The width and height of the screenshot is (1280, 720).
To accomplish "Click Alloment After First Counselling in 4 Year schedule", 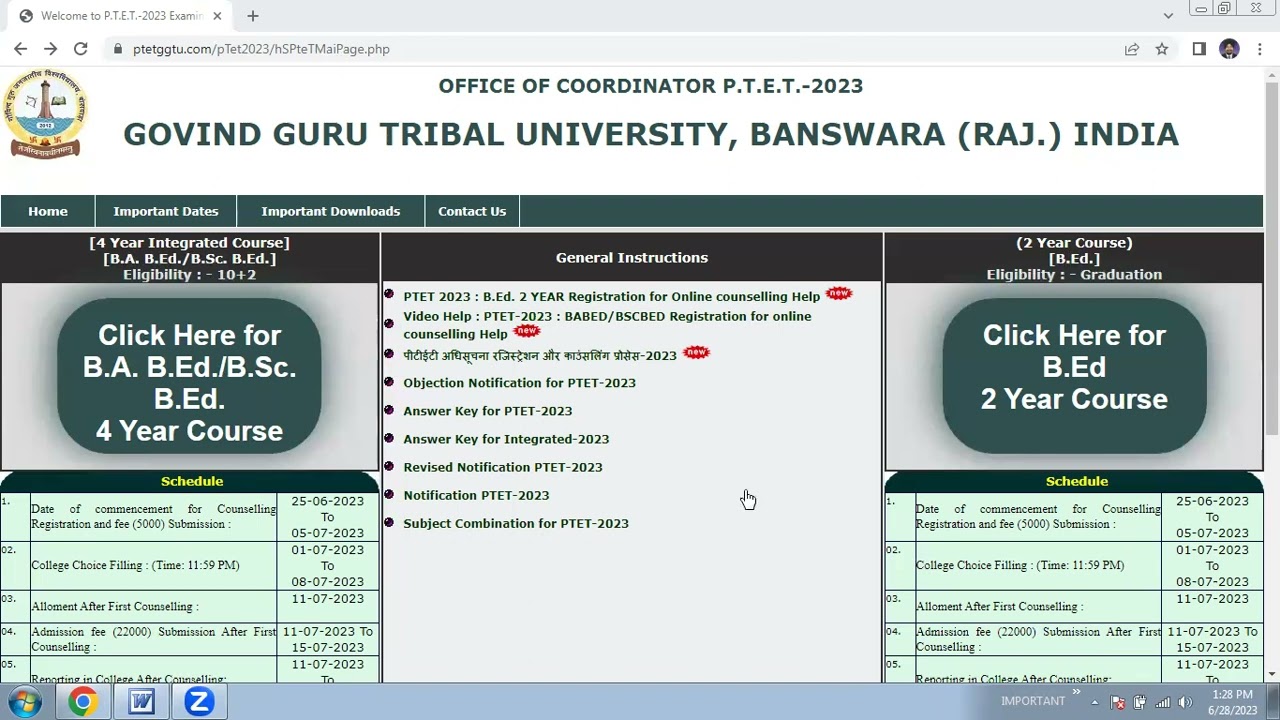I will coord(189,606).
